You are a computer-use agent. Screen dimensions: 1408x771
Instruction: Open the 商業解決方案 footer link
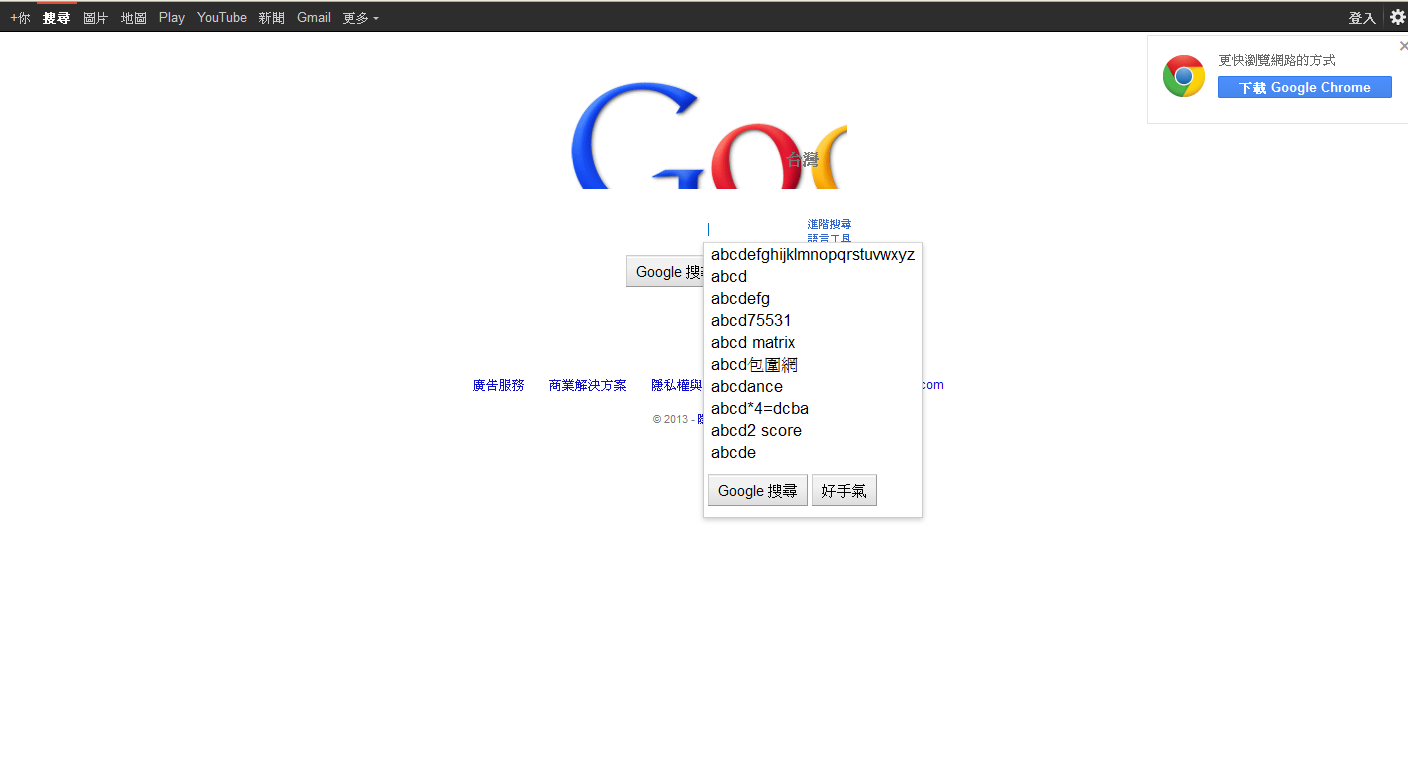588,386
